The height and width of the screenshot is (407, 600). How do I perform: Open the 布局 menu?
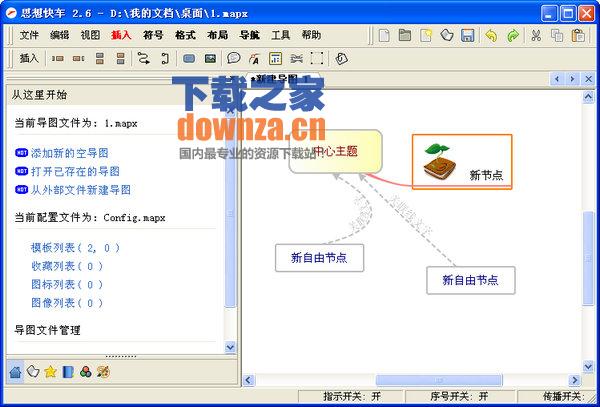click(217, 35)
